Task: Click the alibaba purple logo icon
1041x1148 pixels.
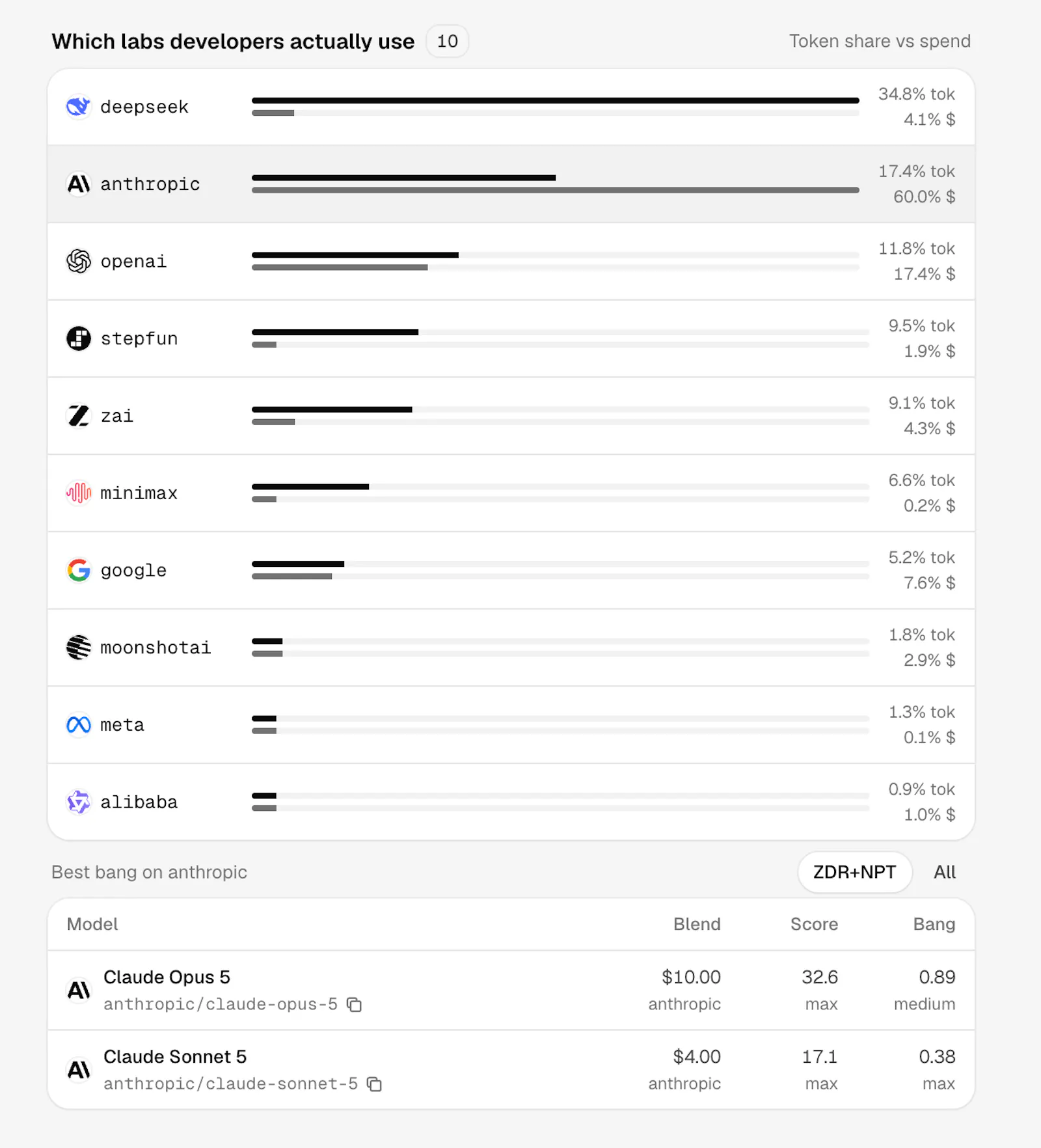Action: point(79,802)
